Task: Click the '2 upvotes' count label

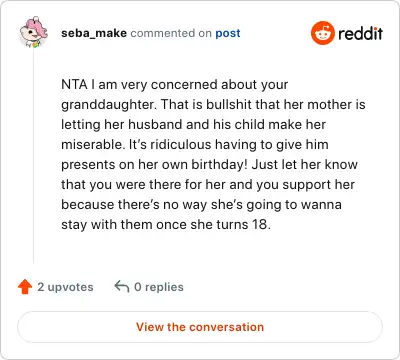Action: click(65, 287)
